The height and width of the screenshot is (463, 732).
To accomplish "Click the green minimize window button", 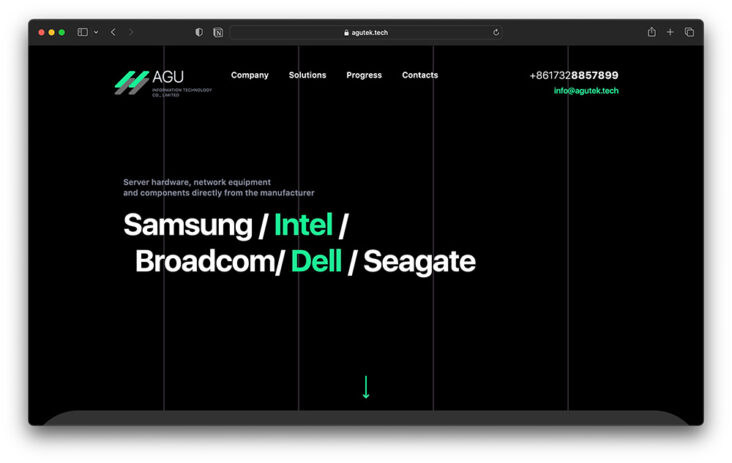I will point(62,32).
